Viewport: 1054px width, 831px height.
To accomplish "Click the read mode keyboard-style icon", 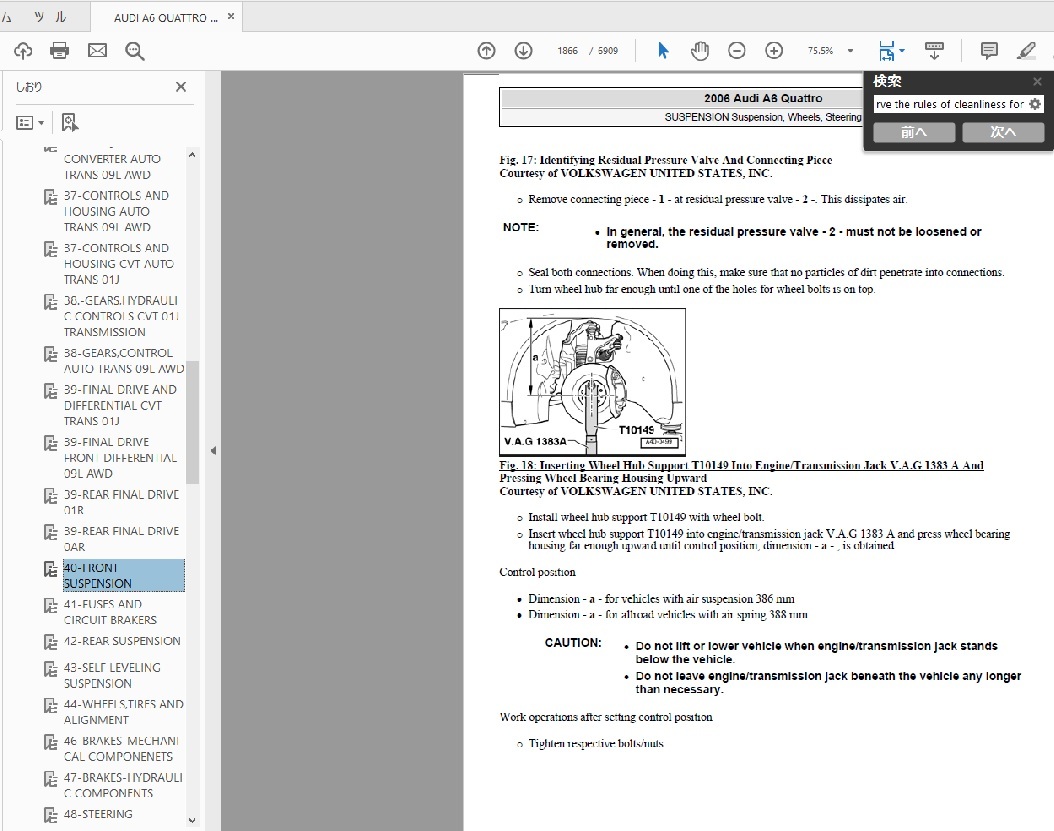I will (934, 50).
